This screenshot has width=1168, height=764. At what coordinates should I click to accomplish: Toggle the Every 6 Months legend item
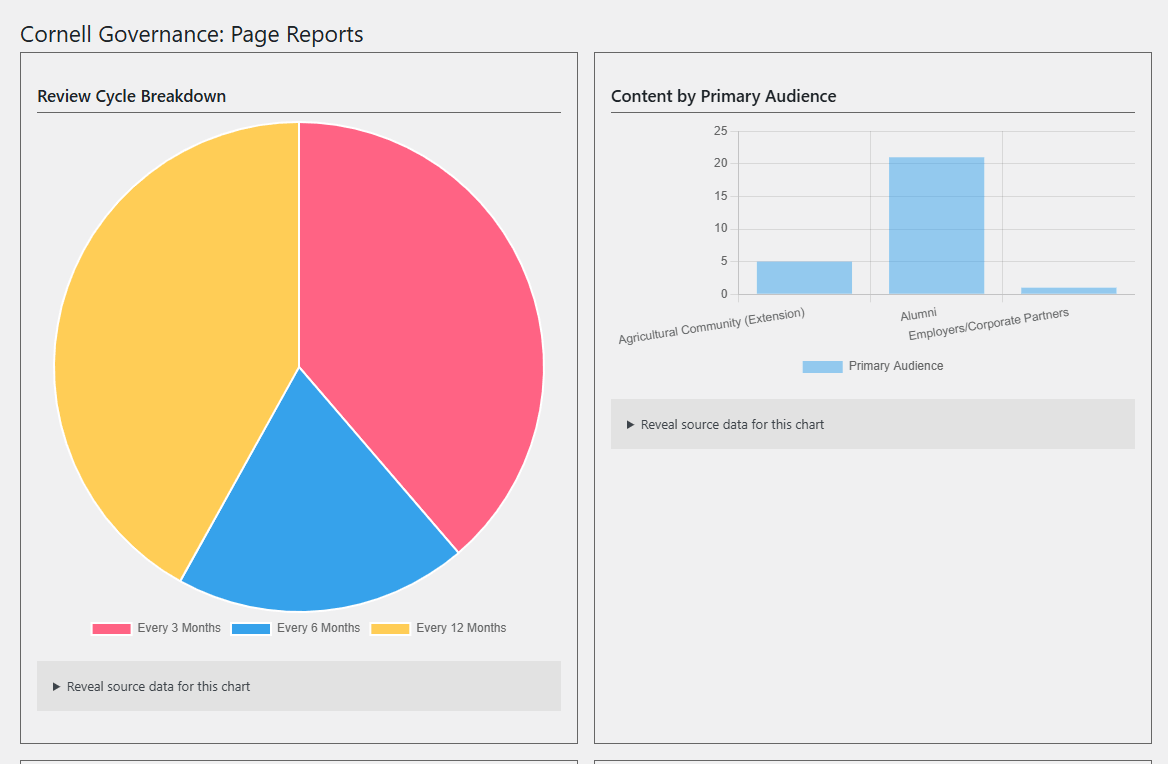tap(296, 628)
